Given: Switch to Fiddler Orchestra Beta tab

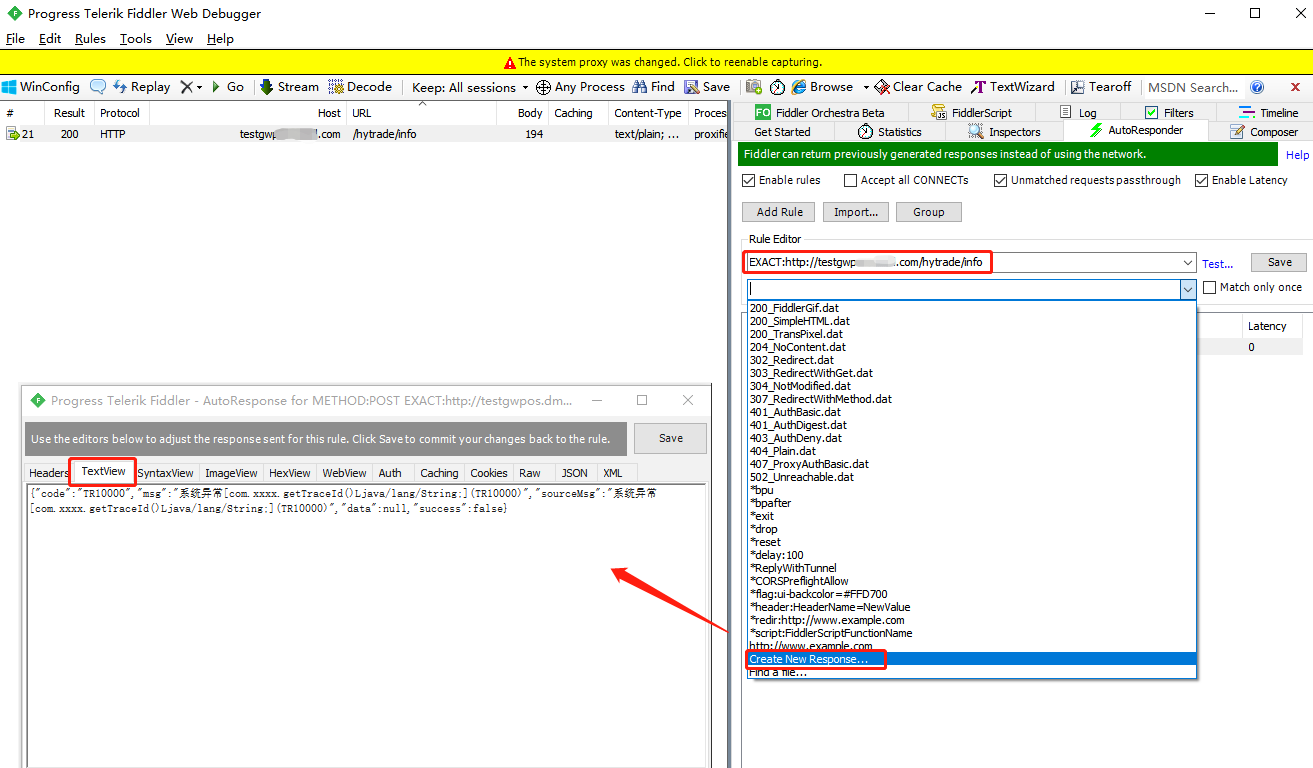Looking at the screenshot, I should [x=821, y=112].
